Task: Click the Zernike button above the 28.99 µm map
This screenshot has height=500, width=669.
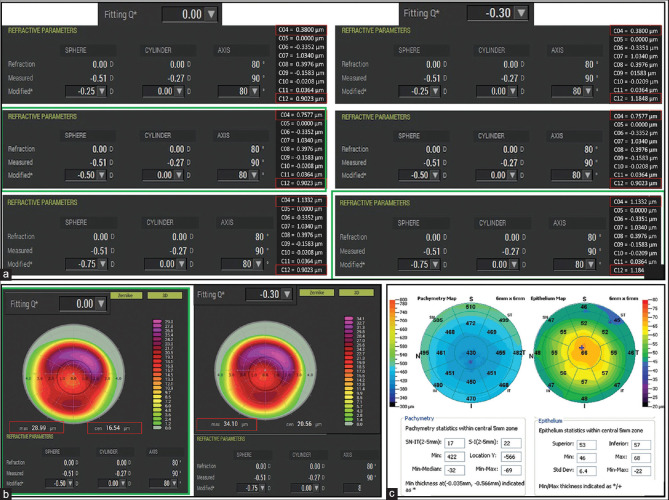Action: (126, 295)
